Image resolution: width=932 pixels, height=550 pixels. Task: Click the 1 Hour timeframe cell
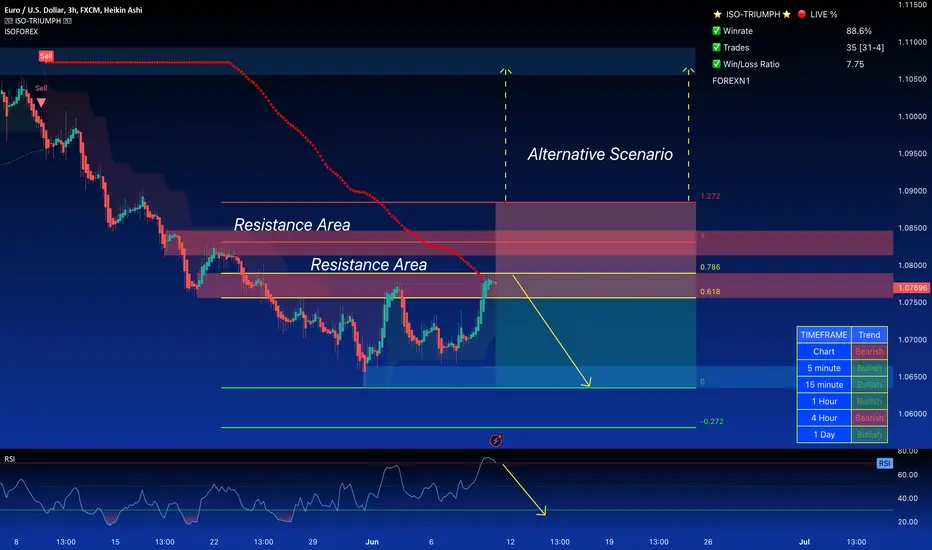(x=824, y=401)
